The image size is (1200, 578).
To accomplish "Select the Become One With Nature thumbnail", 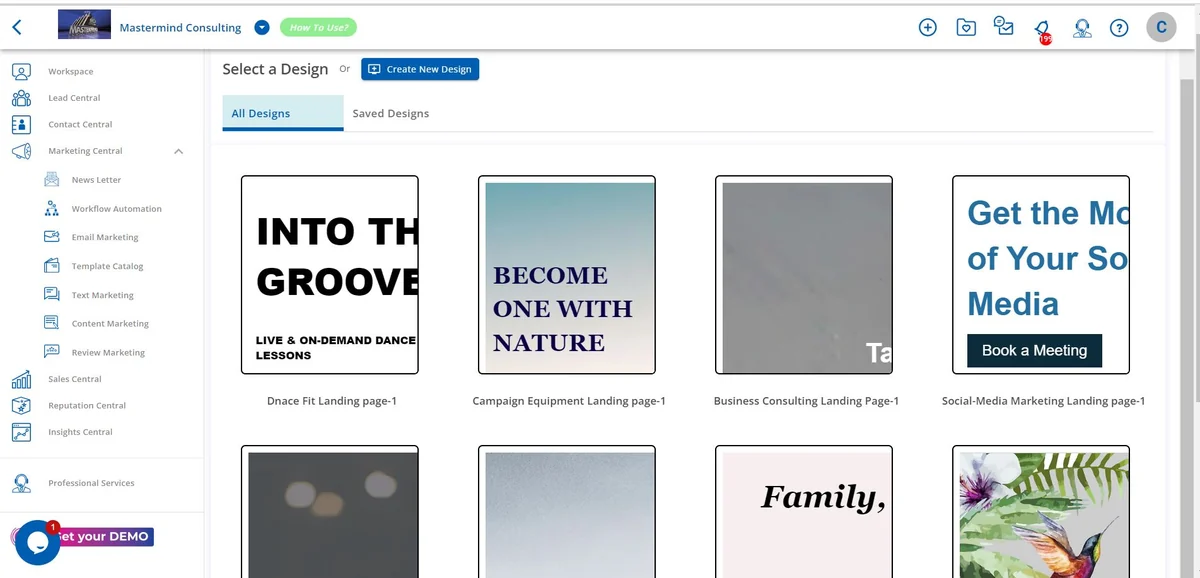I will click(x=567, y=275).
